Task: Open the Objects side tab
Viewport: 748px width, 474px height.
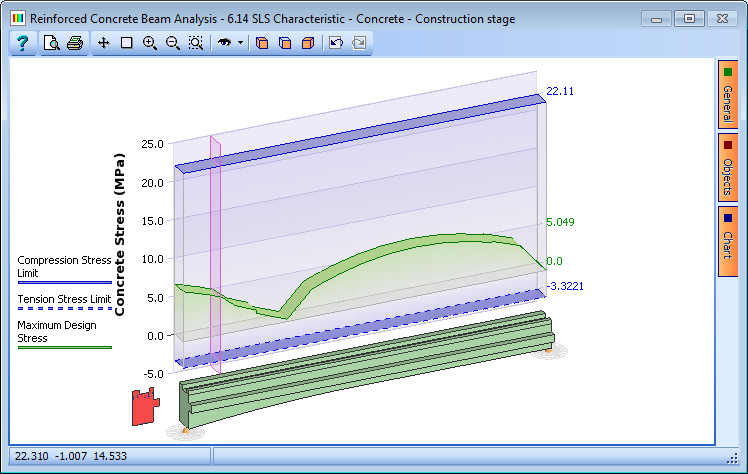Action: coord(727,167)
